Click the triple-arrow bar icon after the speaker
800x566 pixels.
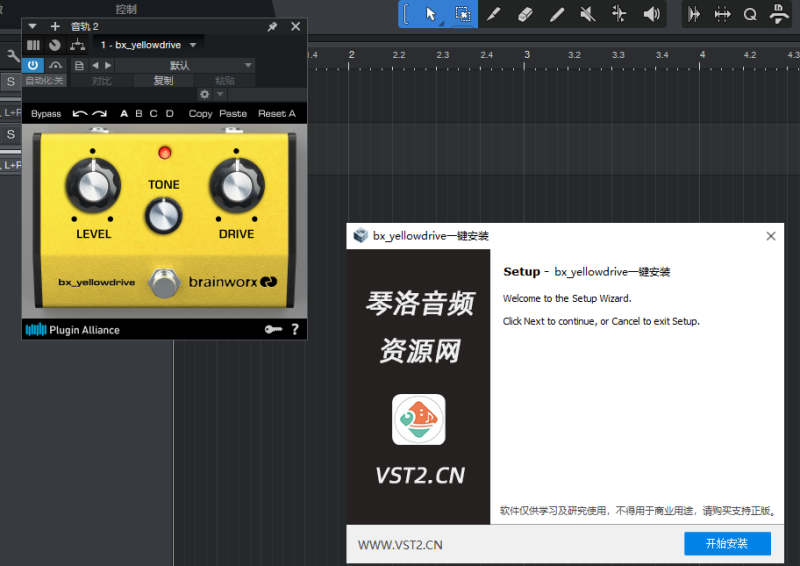[694, 14]
